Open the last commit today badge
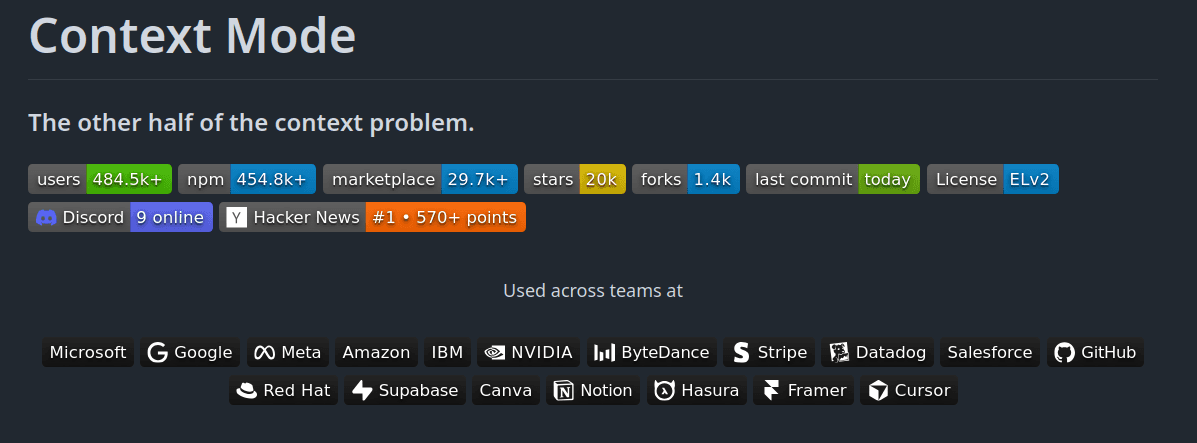Viewport: 1197px width, 443px height. 833,179
